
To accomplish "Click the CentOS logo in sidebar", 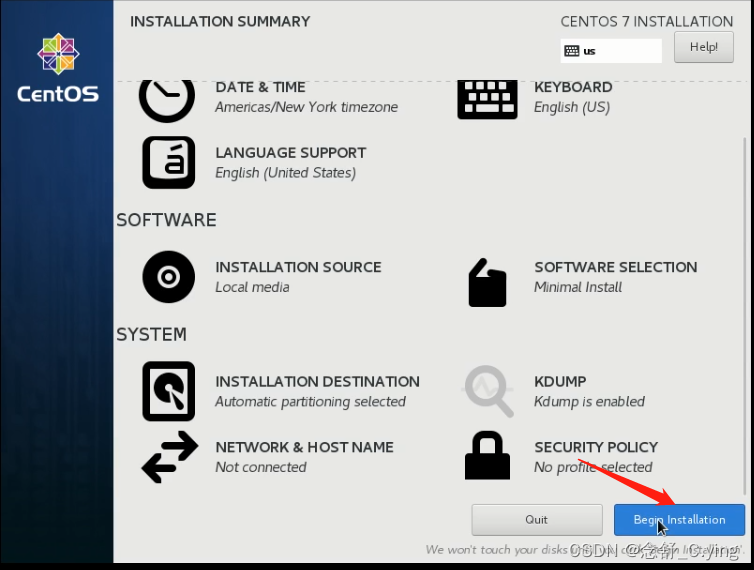I will point(58,67).
